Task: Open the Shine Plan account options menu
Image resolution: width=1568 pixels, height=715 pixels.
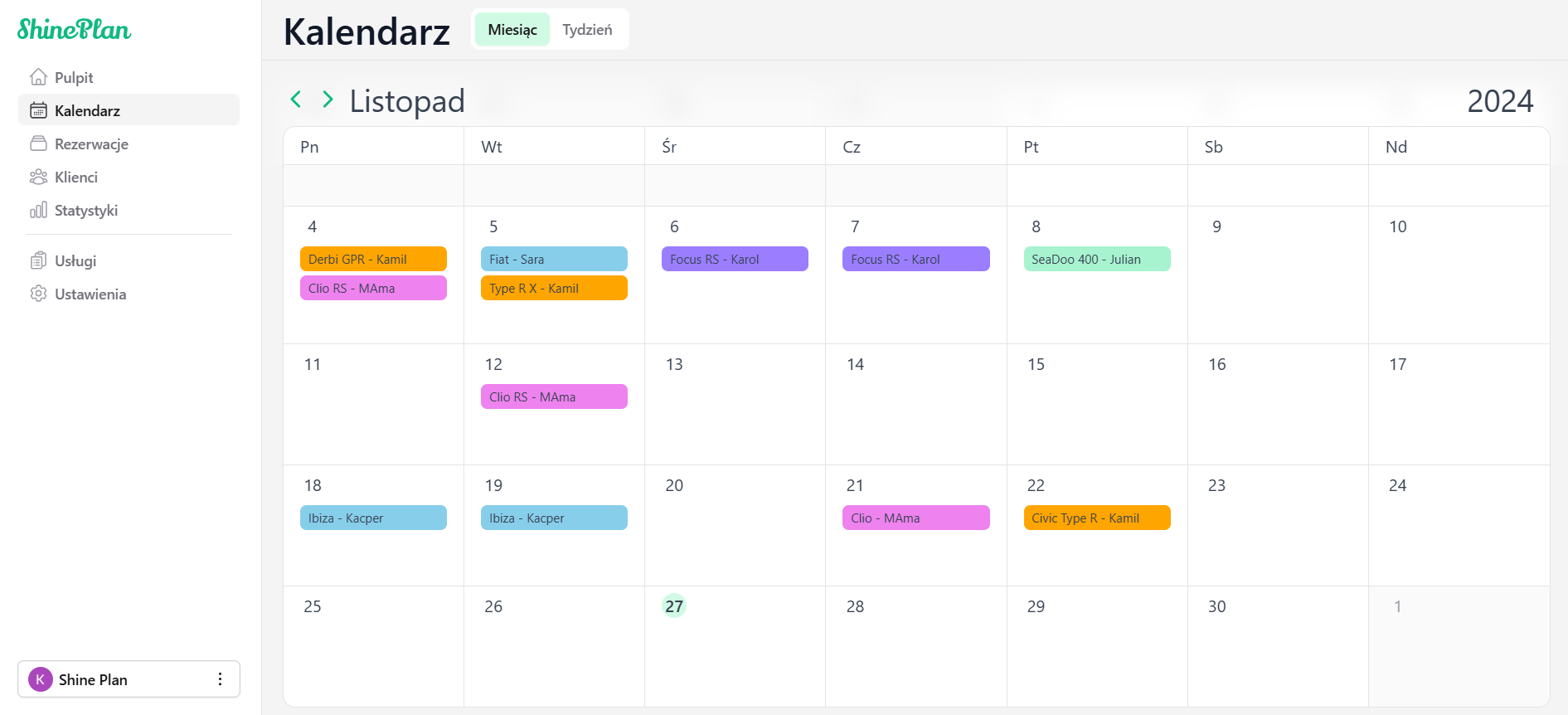Action: (220, 679)
